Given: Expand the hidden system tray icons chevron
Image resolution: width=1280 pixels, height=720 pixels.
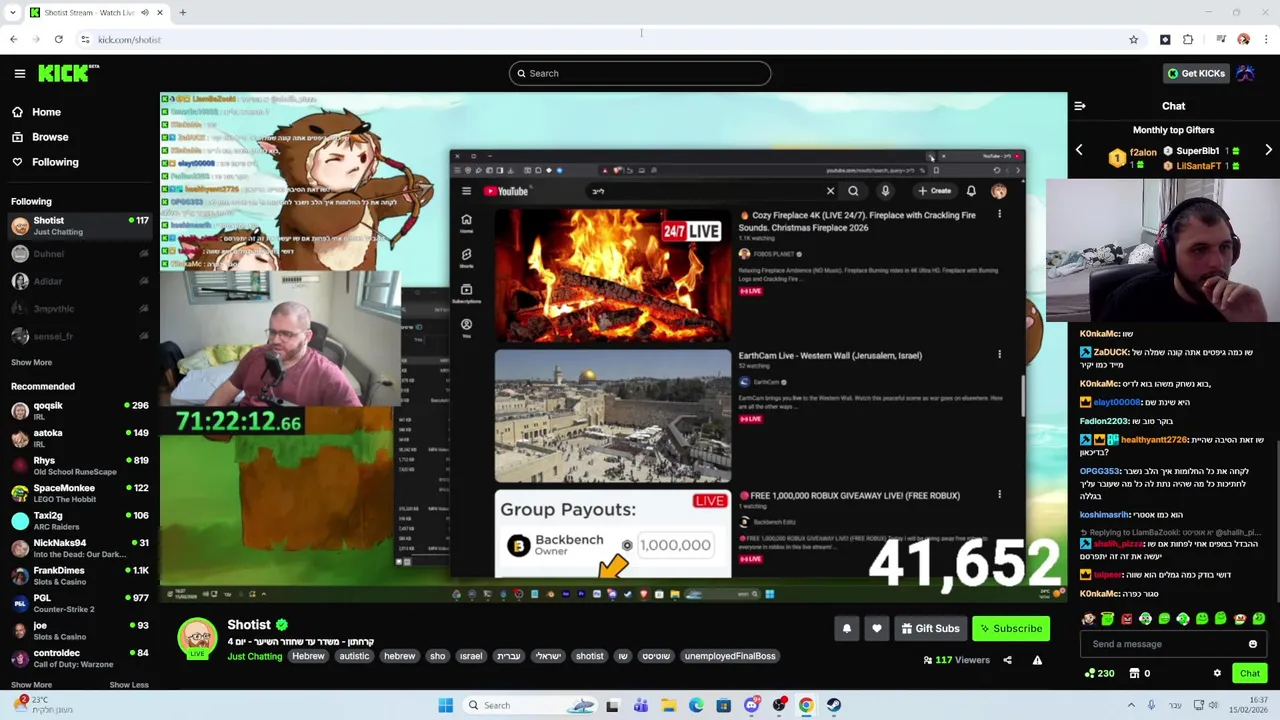Looking at the screenshot, I should coord(1131,705).
